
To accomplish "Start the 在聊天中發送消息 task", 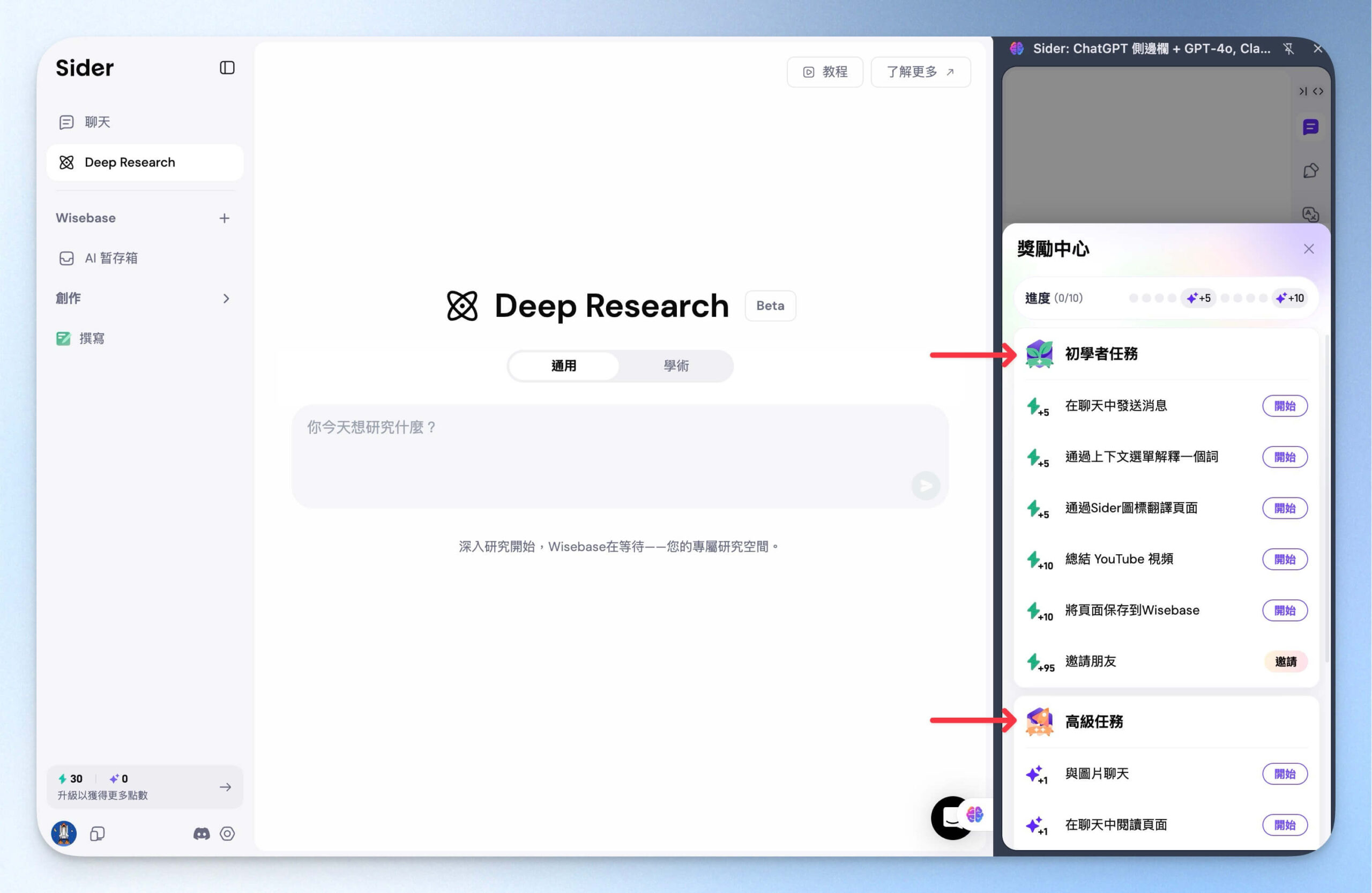I will pyautogui.click(x=1285, y=406).
